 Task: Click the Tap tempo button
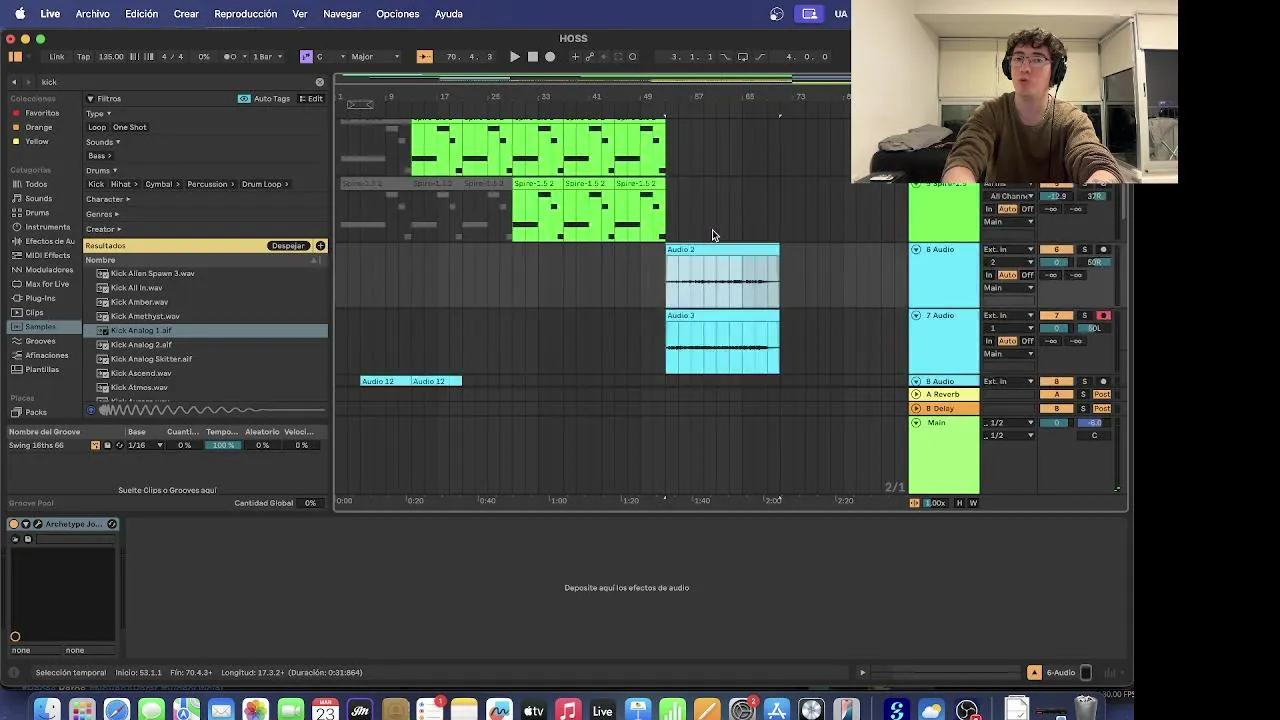tap(83, 57)
